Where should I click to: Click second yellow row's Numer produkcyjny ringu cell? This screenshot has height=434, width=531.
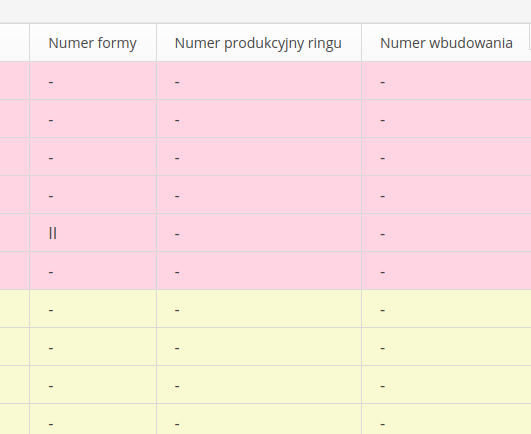(x=259, y=347)
